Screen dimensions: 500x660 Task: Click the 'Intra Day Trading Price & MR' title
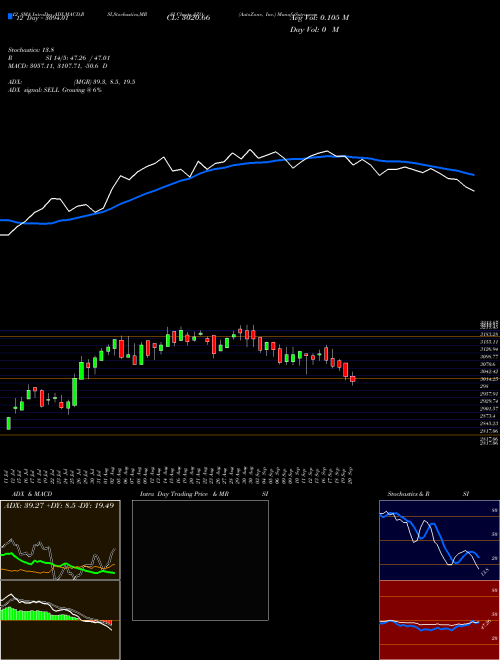184,494
